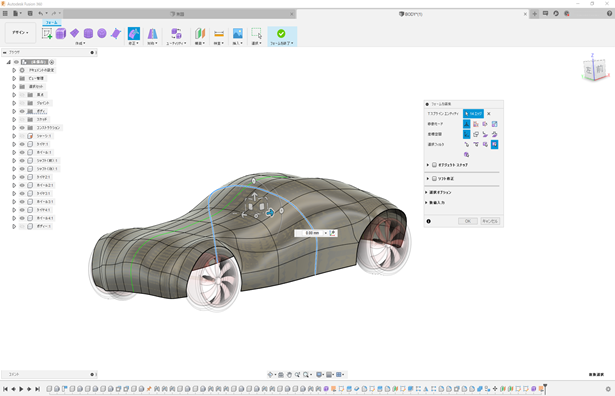Select the T-Spline Cylinder tool
The width and height of the screenshot is (615, 396).
tap(88, 33)
